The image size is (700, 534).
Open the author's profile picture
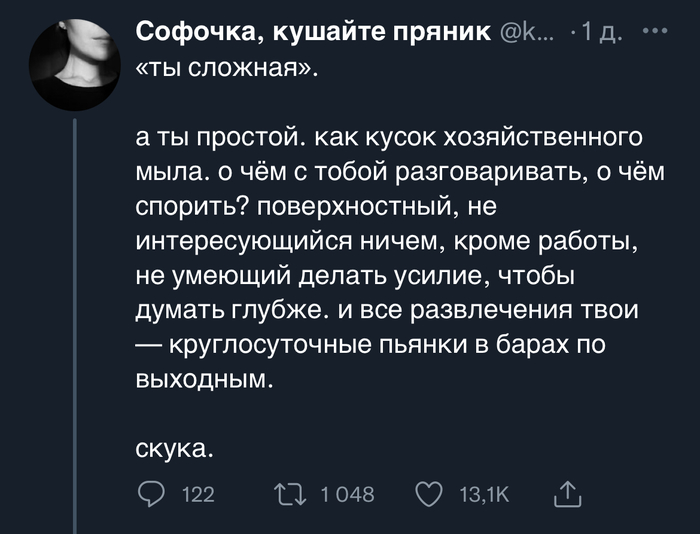75,66
